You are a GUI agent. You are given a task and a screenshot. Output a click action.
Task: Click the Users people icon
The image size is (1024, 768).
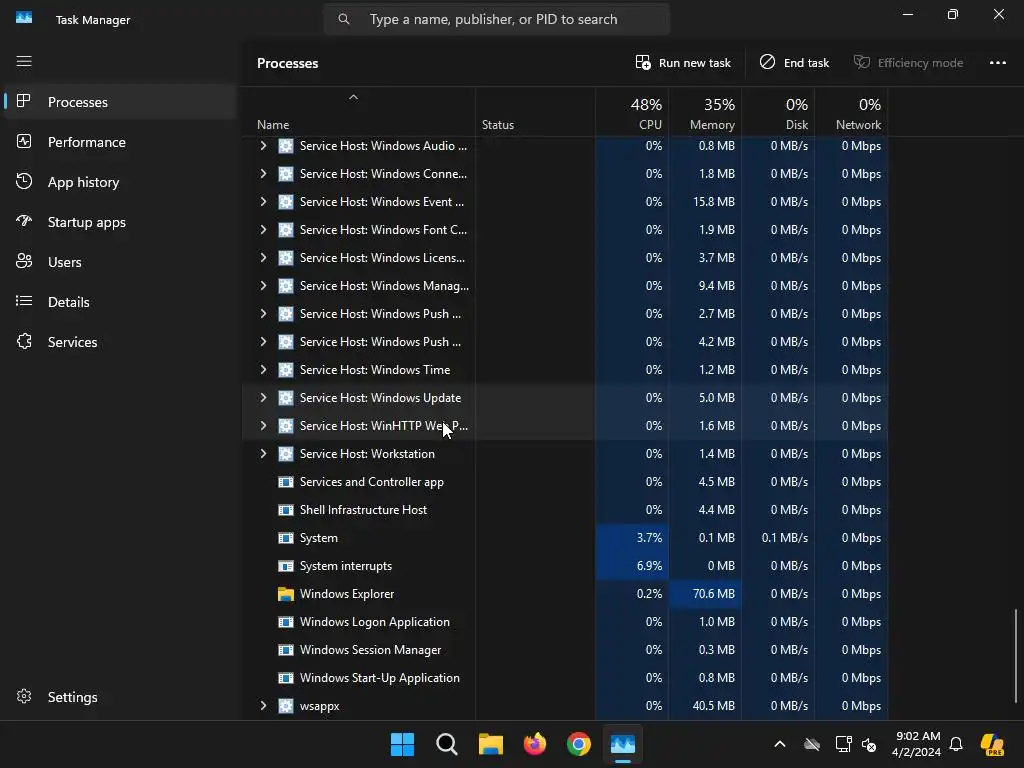[x=24, y=261]
